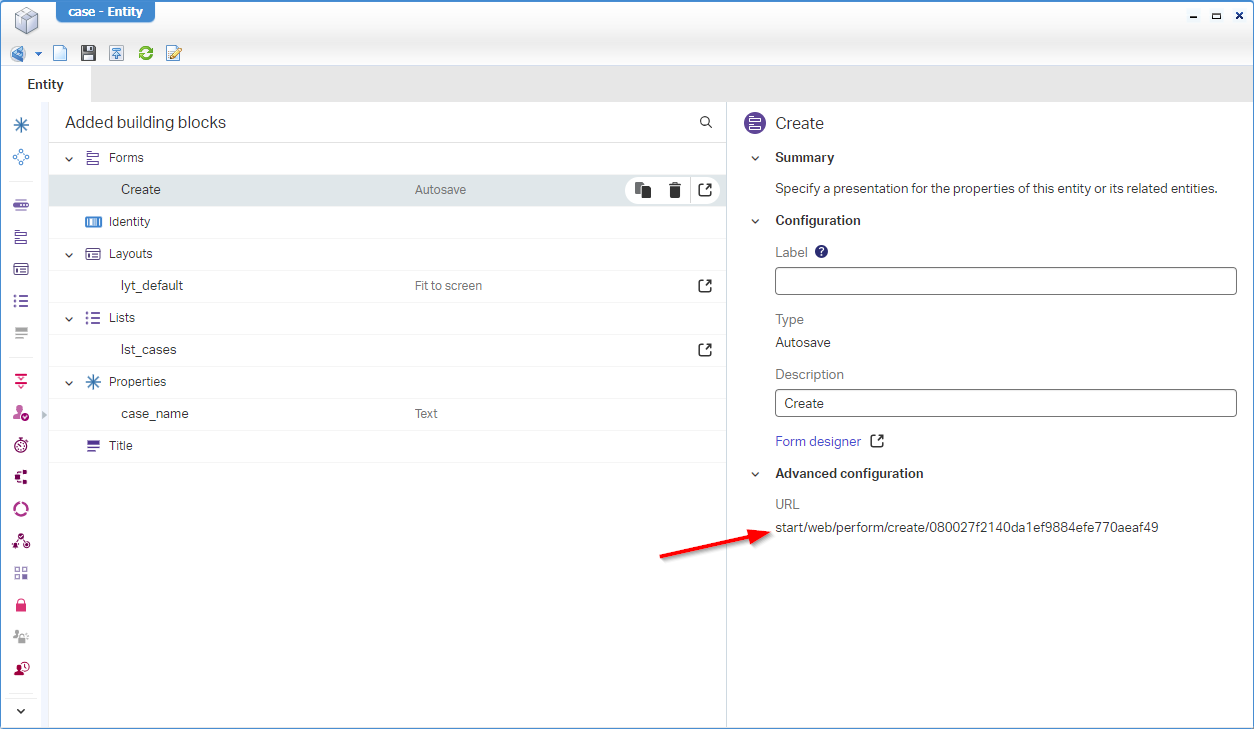Click the Publish upload arrow toolbar icon
The width and height of the screenshot is (1254, 729).
(117, 53)
